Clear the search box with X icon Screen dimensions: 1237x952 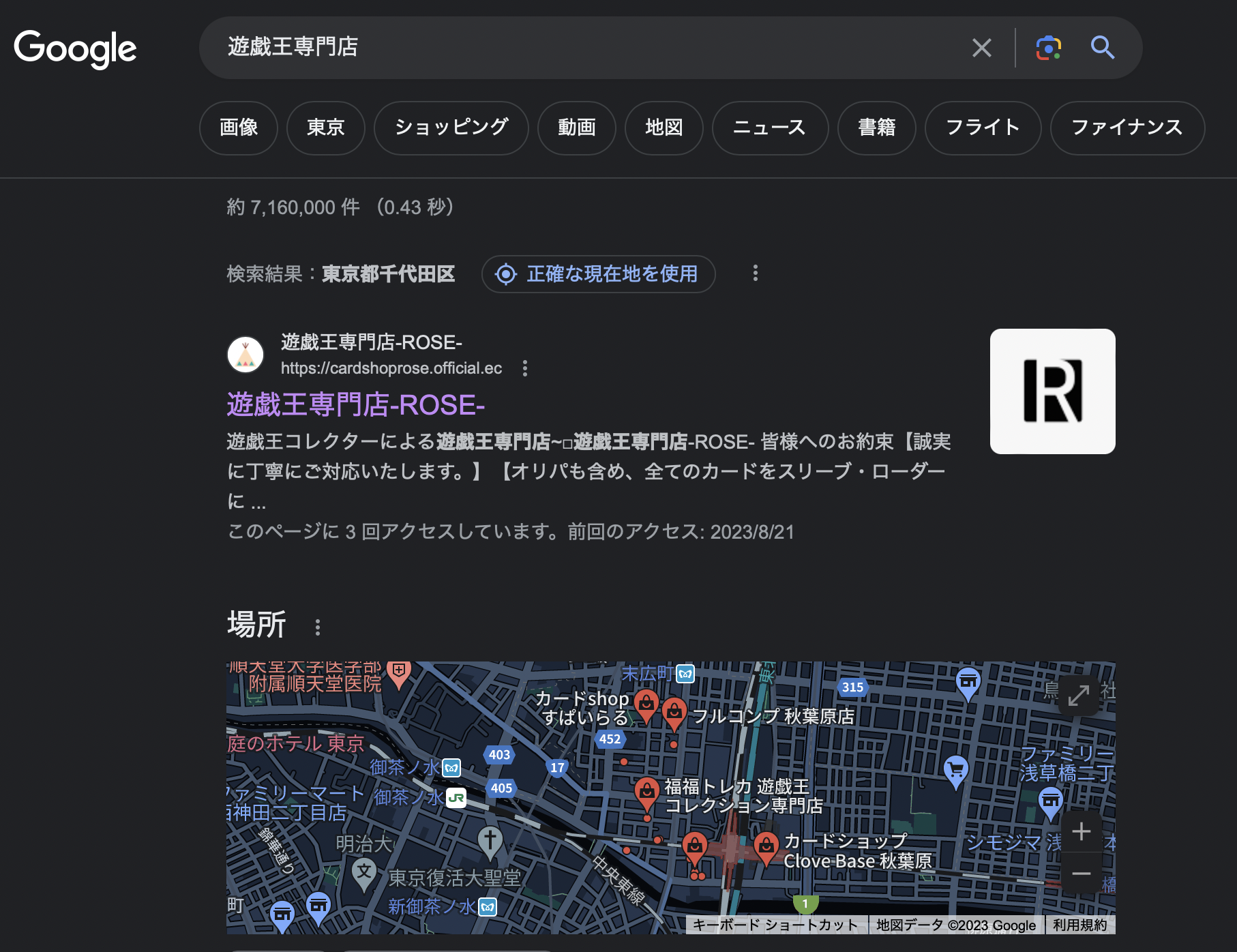pyautogui.click(x=981, y=48)
